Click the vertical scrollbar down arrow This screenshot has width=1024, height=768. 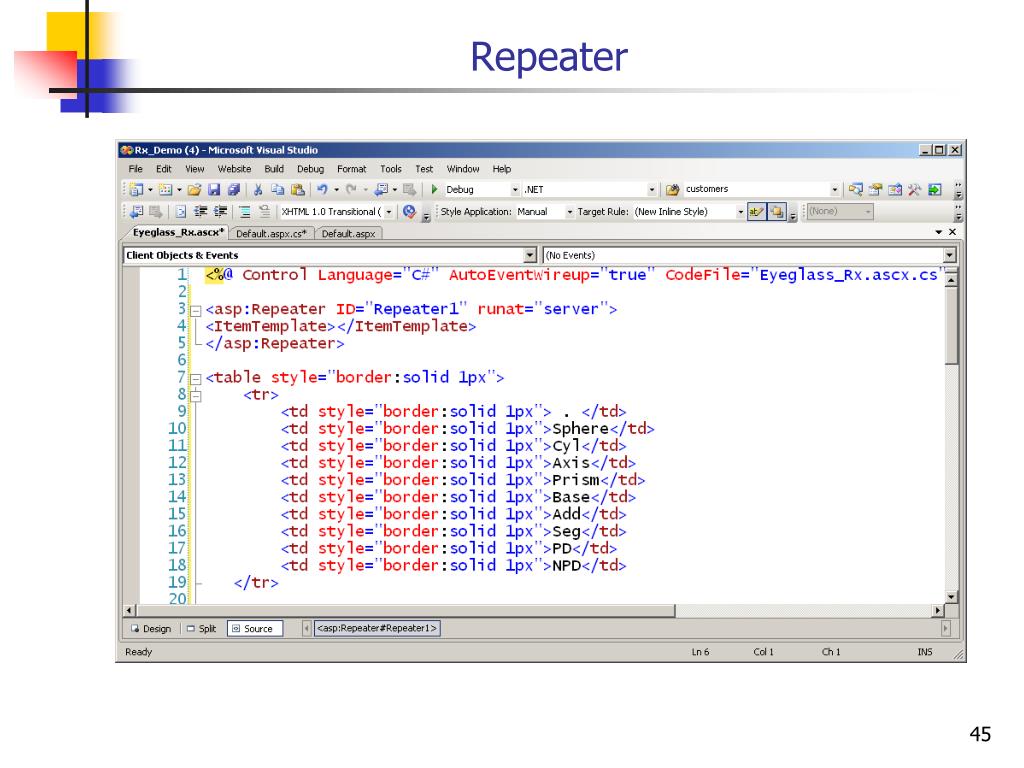951,597
